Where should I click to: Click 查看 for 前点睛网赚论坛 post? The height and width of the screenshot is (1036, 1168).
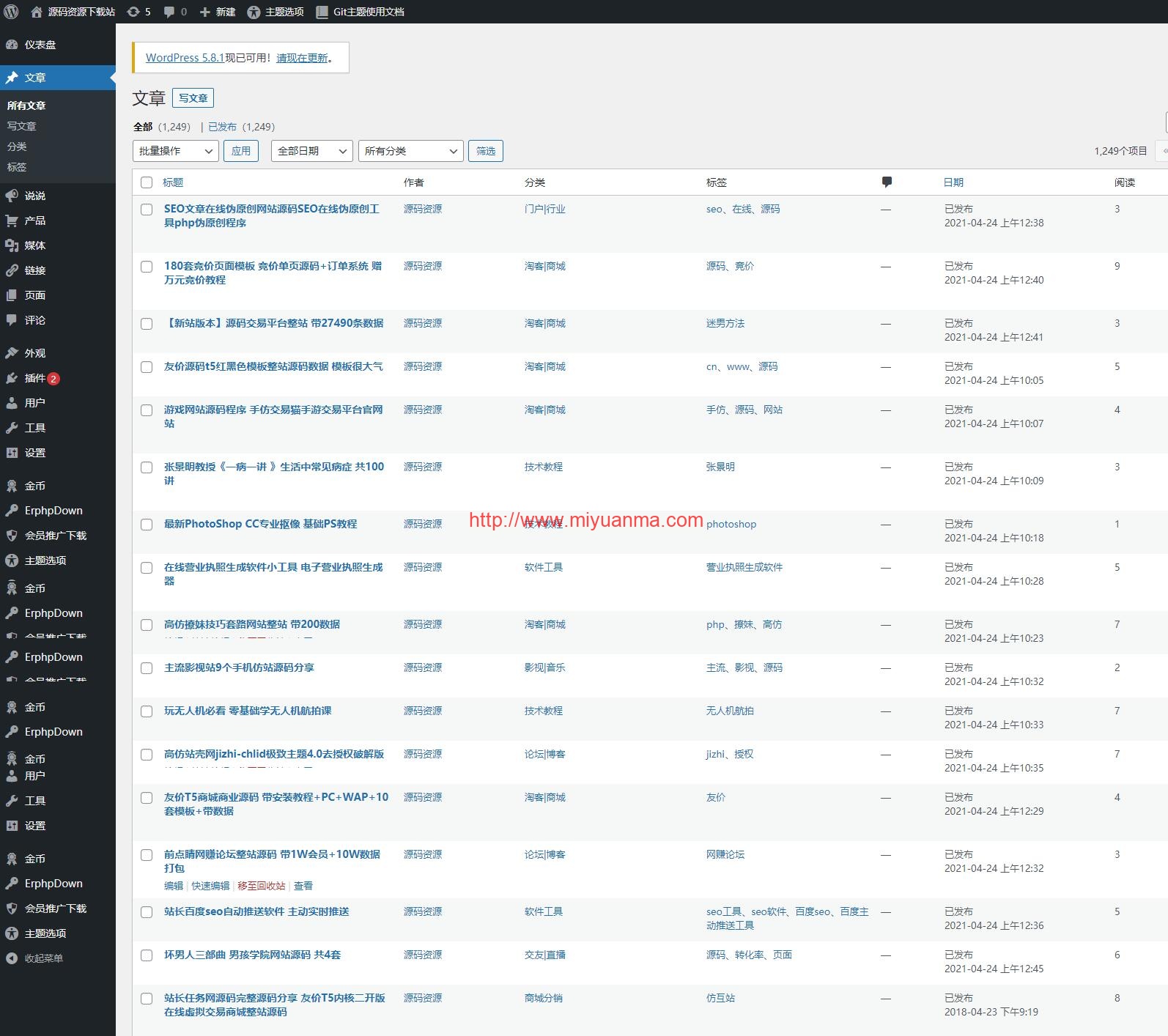(x=303, y=886)
